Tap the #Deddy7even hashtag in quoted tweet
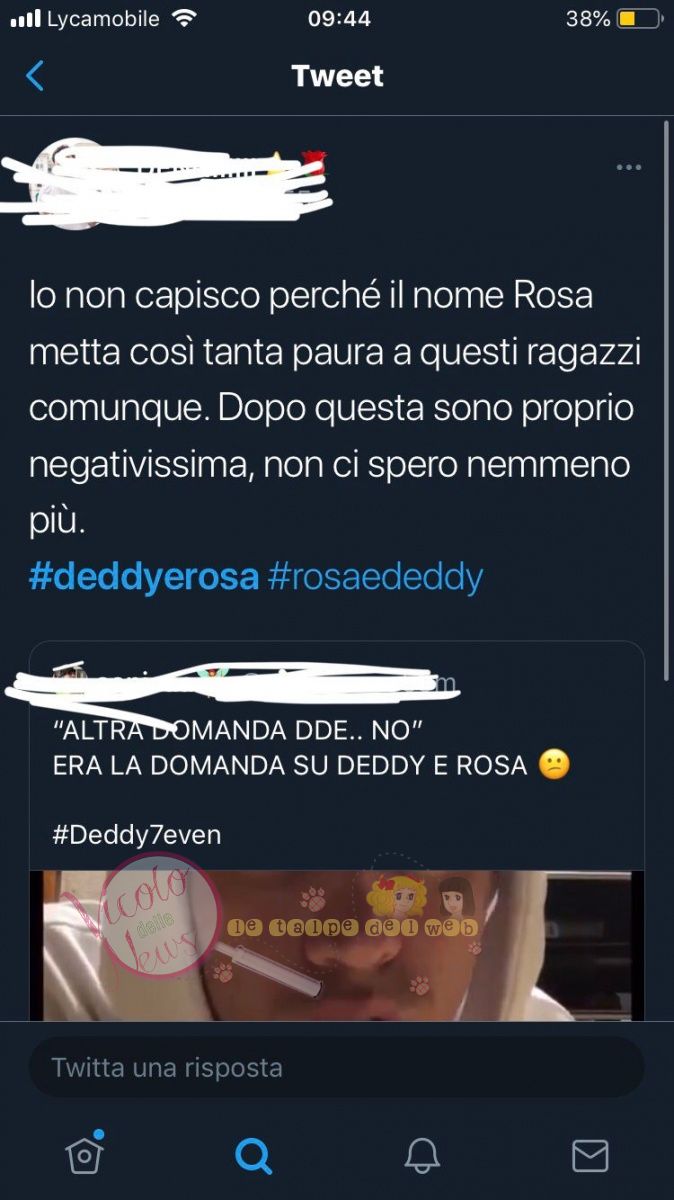The image size is (674, 1200). click(x=135, y=835)
